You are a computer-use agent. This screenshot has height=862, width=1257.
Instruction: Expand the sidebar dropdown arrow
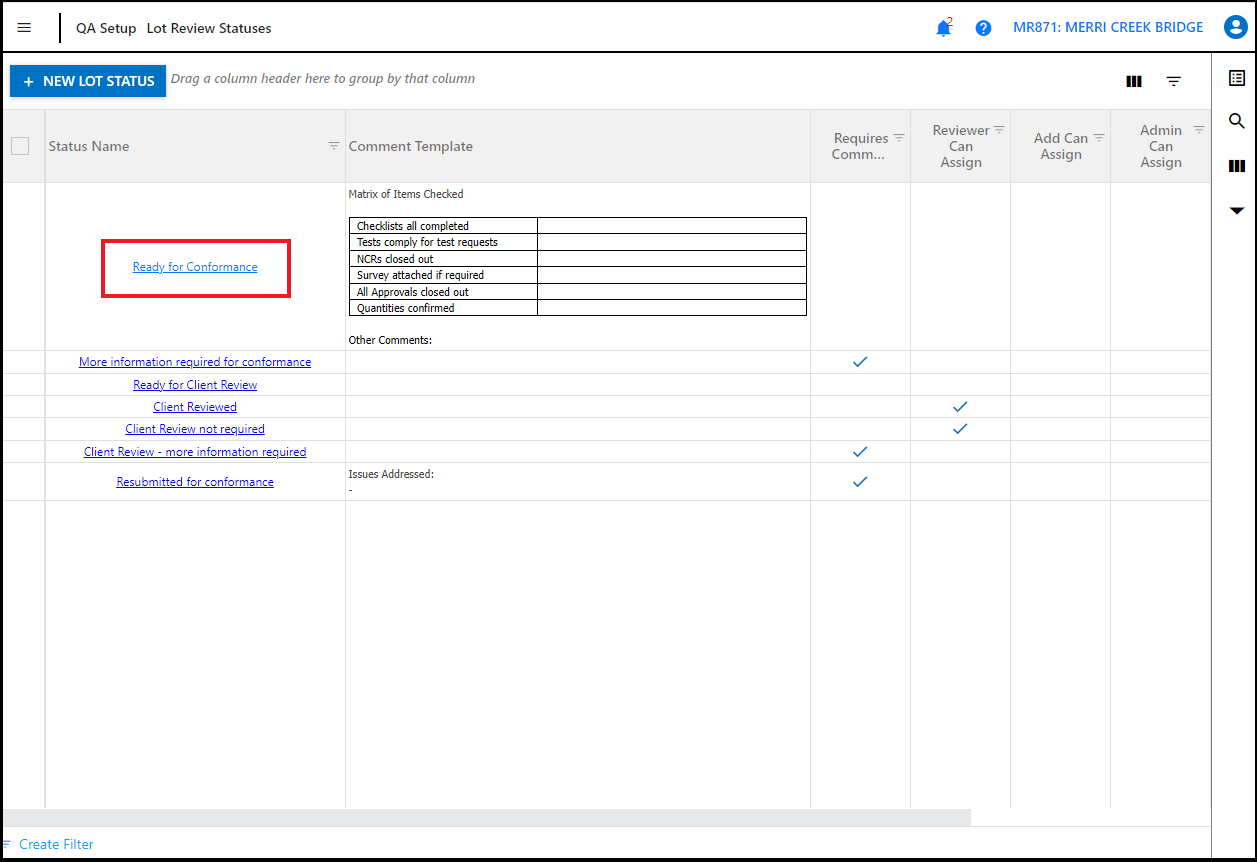pos(1237,211)
